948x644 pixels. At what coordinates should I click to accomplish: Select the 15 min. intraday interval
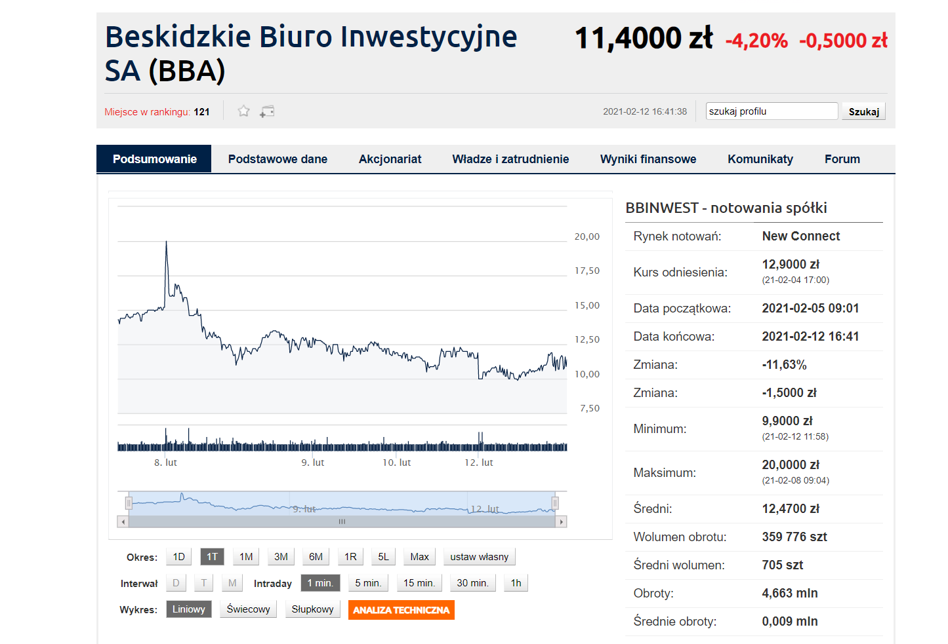click(x=419, y=583)
